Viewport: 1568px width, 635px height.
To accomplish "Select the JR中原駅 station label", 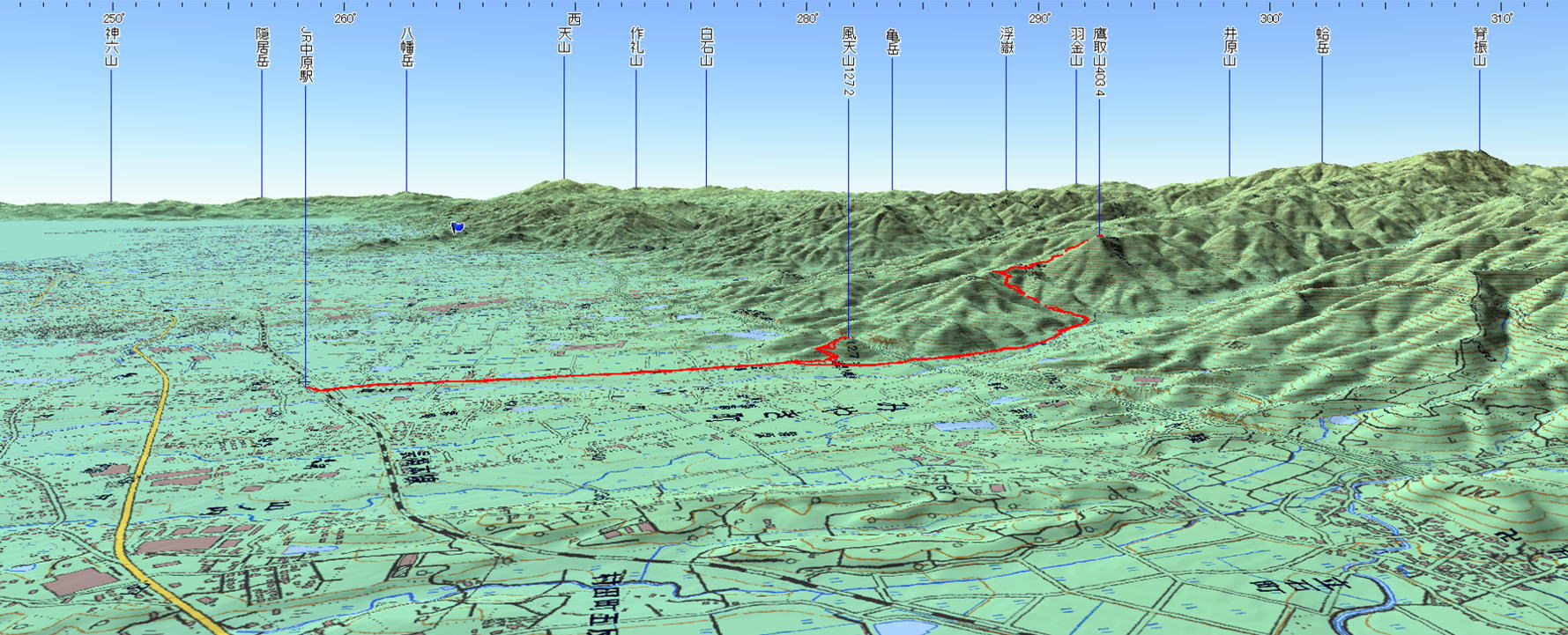I will pyautogui.click(x=306, y=55).
